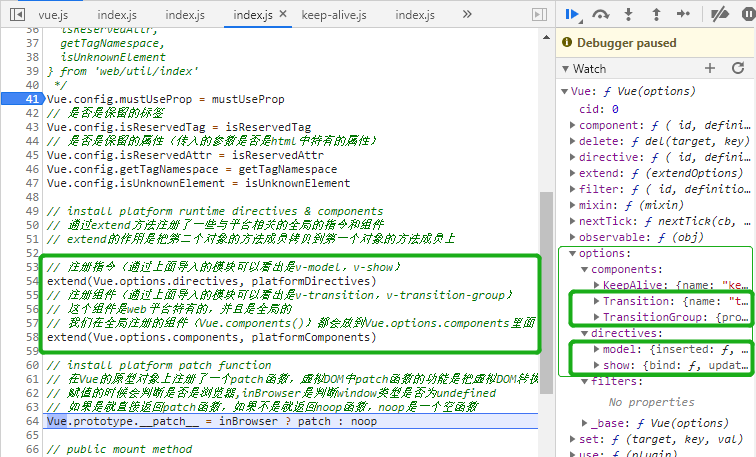
Task: Collapse the filters object
Action: point(584,381)
